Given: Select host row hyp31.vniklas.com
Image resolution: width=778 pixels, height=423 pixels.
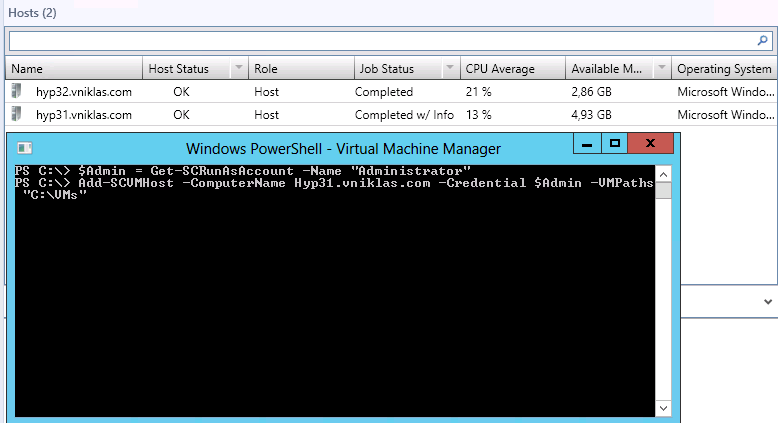Looking at the screenshot, I should pyautogui.click(x=391, y=115).
